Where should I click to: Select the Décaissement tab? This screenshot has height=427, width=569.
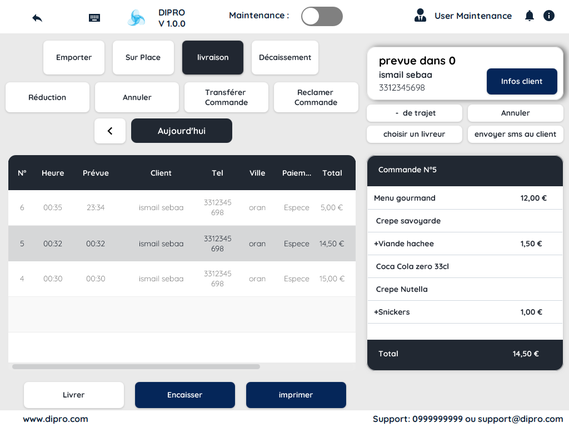tap(285, 57)
